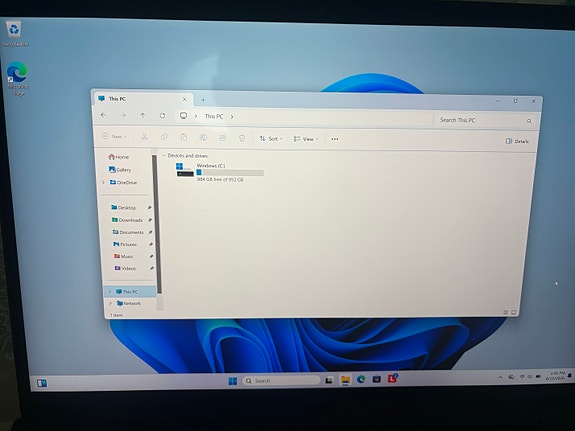Open the Sort dropdown
575x431 pixels.
tap(271, 139)
